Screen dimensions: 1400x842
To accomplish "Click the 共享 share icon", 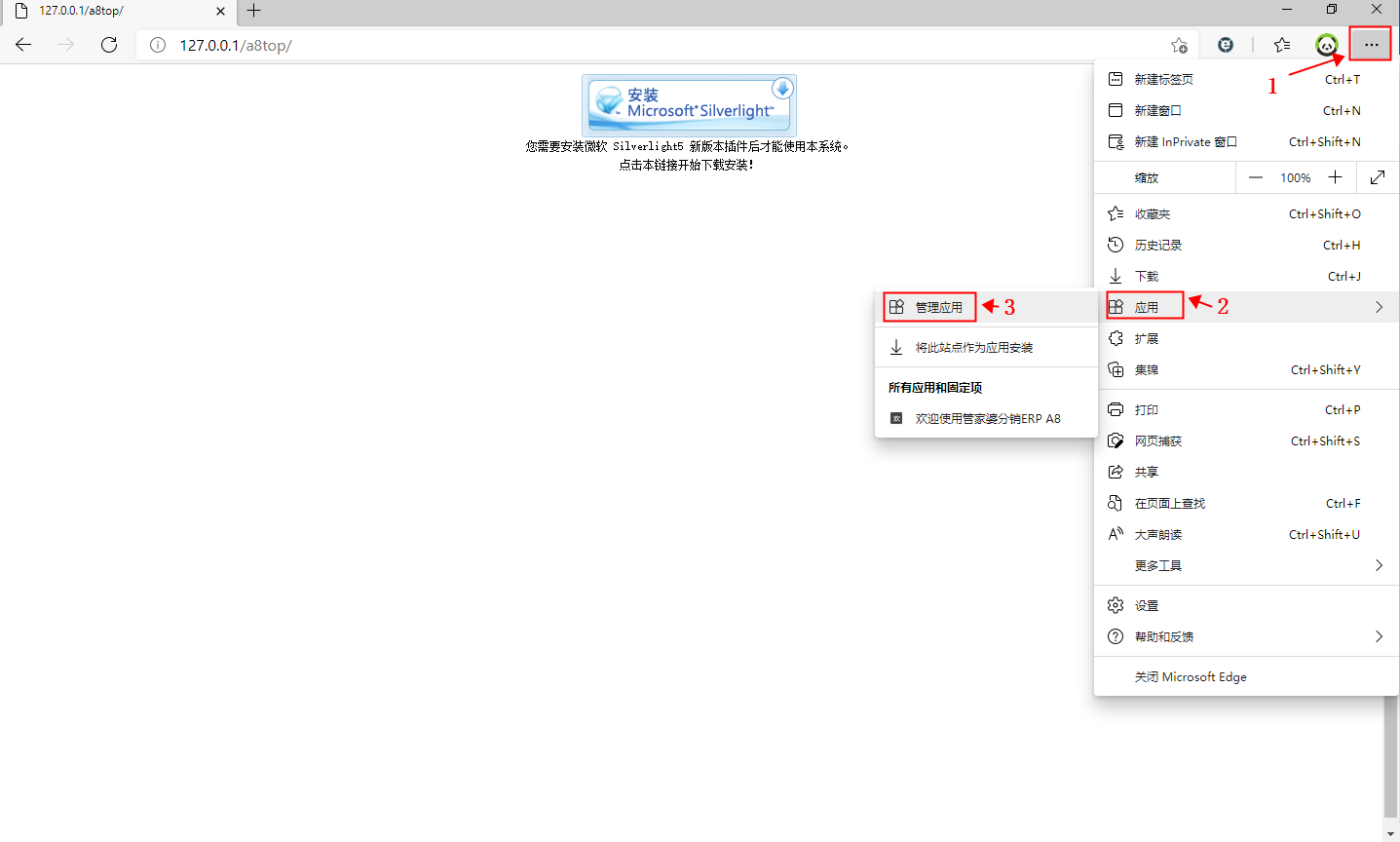I will [1116, 472].
